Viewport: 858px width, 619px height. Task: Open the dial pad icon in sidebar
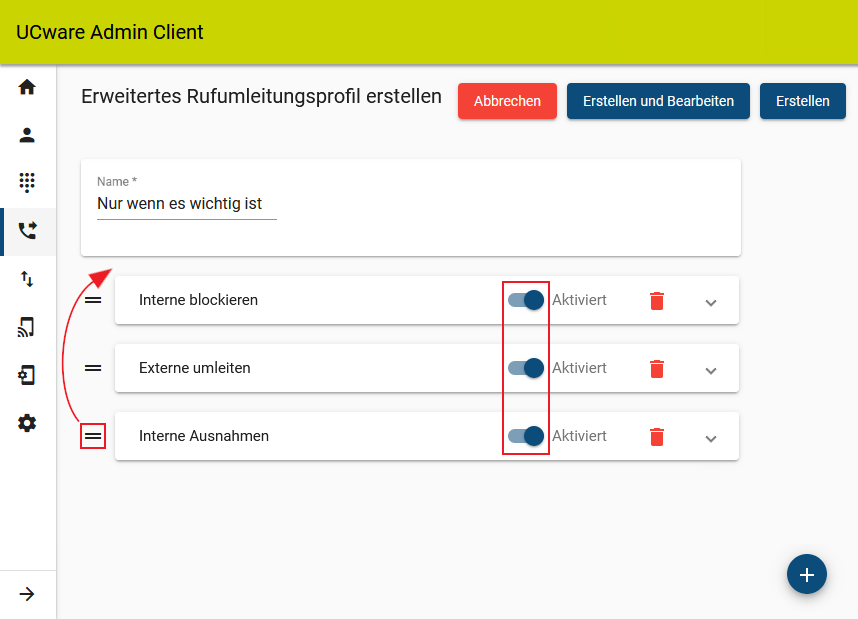(27, 182)
